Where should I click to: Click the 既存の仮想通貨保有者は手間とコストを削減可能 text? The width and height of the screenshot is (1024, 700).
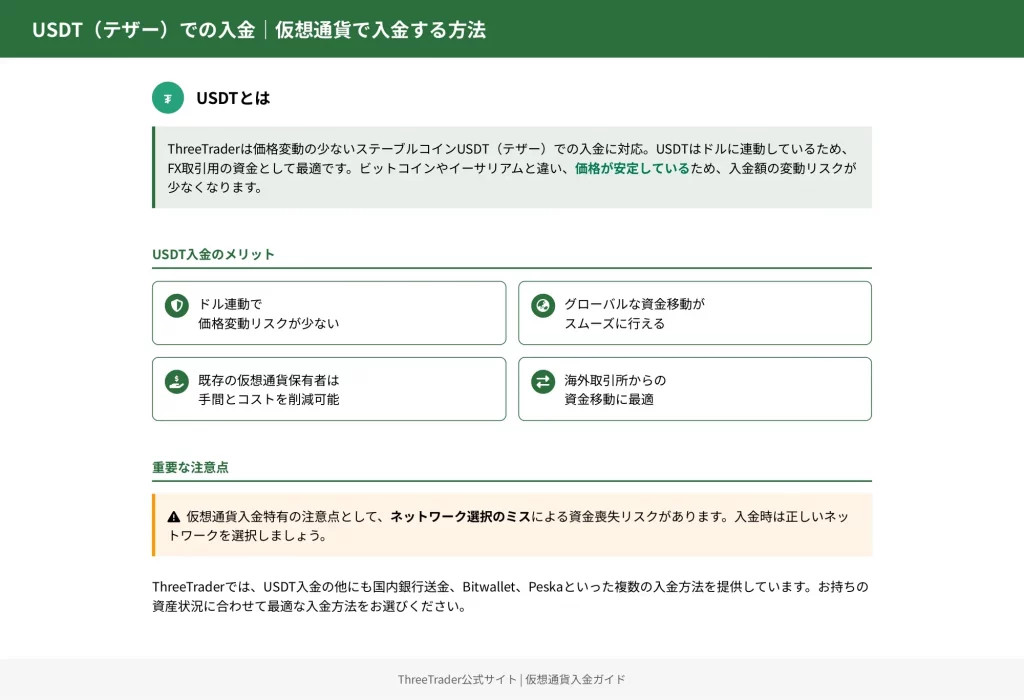tap(268, 389)
